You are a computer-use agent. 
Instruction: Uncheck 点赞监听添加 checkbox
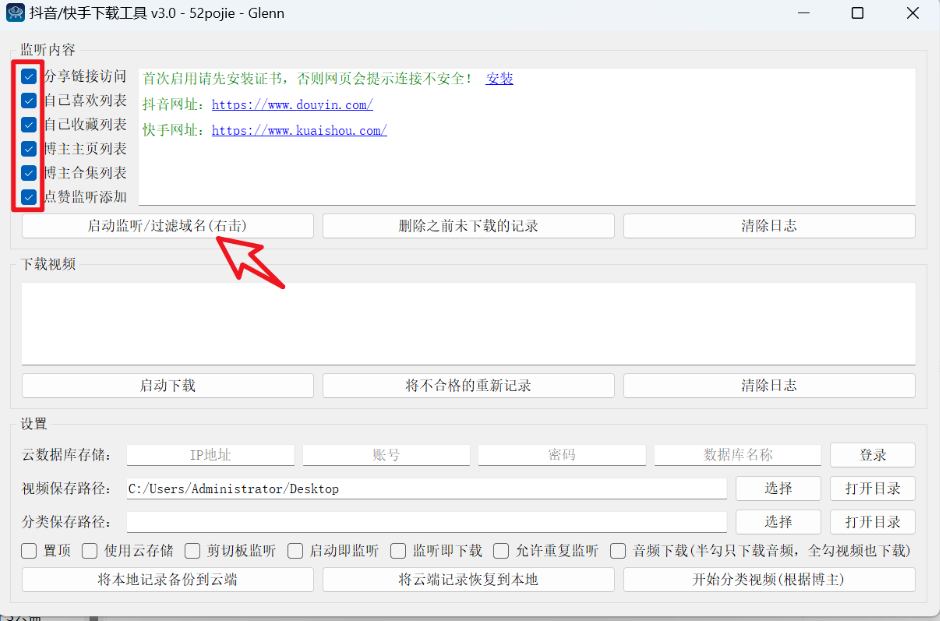point(29,197)
